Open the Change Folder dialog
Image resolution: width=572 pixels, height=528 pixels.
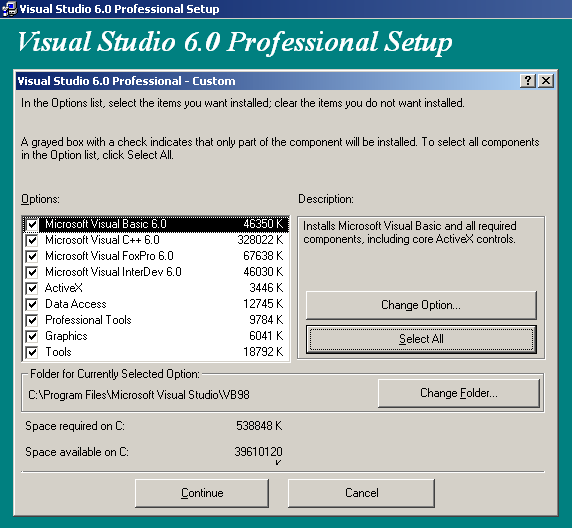click(459, 393)
